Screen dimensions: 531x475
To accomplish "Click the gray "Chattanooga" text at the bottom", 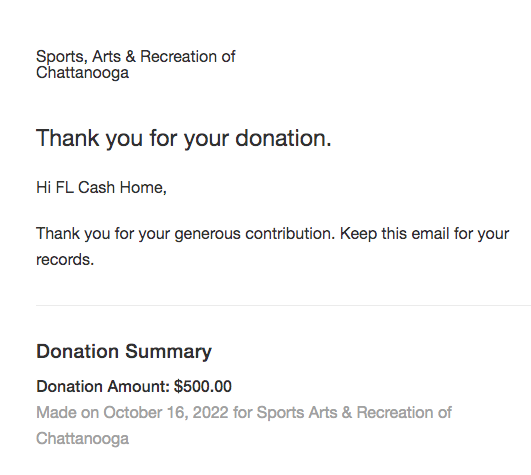I will pos(82,439).
